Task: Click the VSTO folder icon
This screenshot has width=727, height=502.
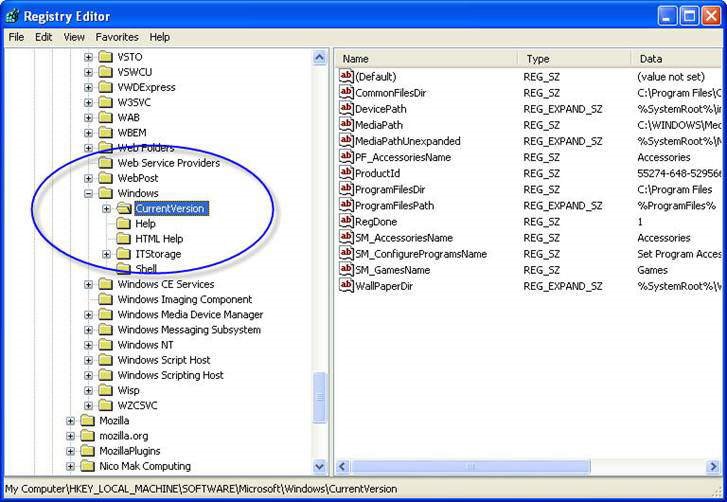Action: [x=106, y=57]
